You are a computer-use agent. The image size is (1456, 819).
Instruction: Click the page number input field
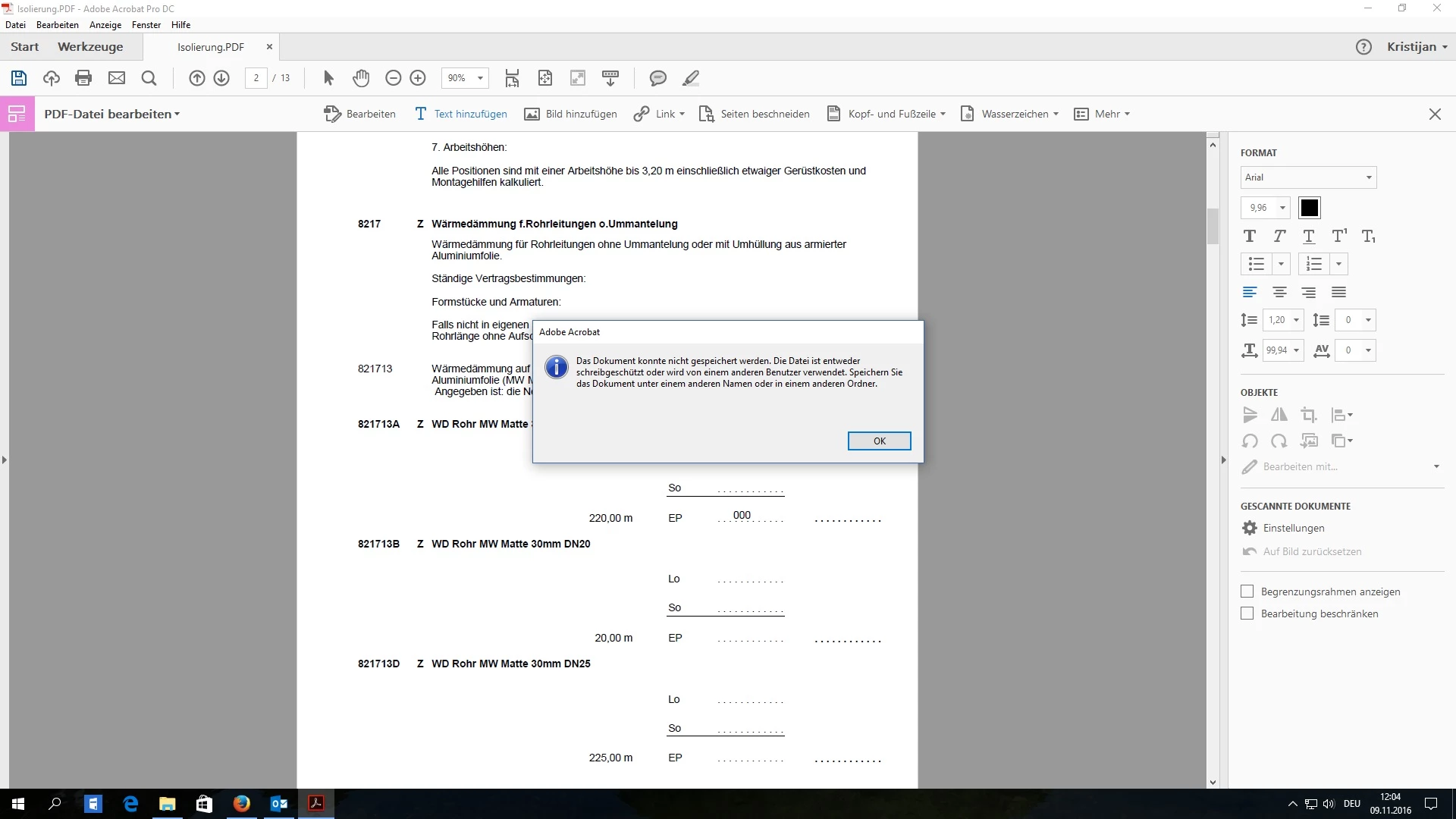(x=256, y=78)
